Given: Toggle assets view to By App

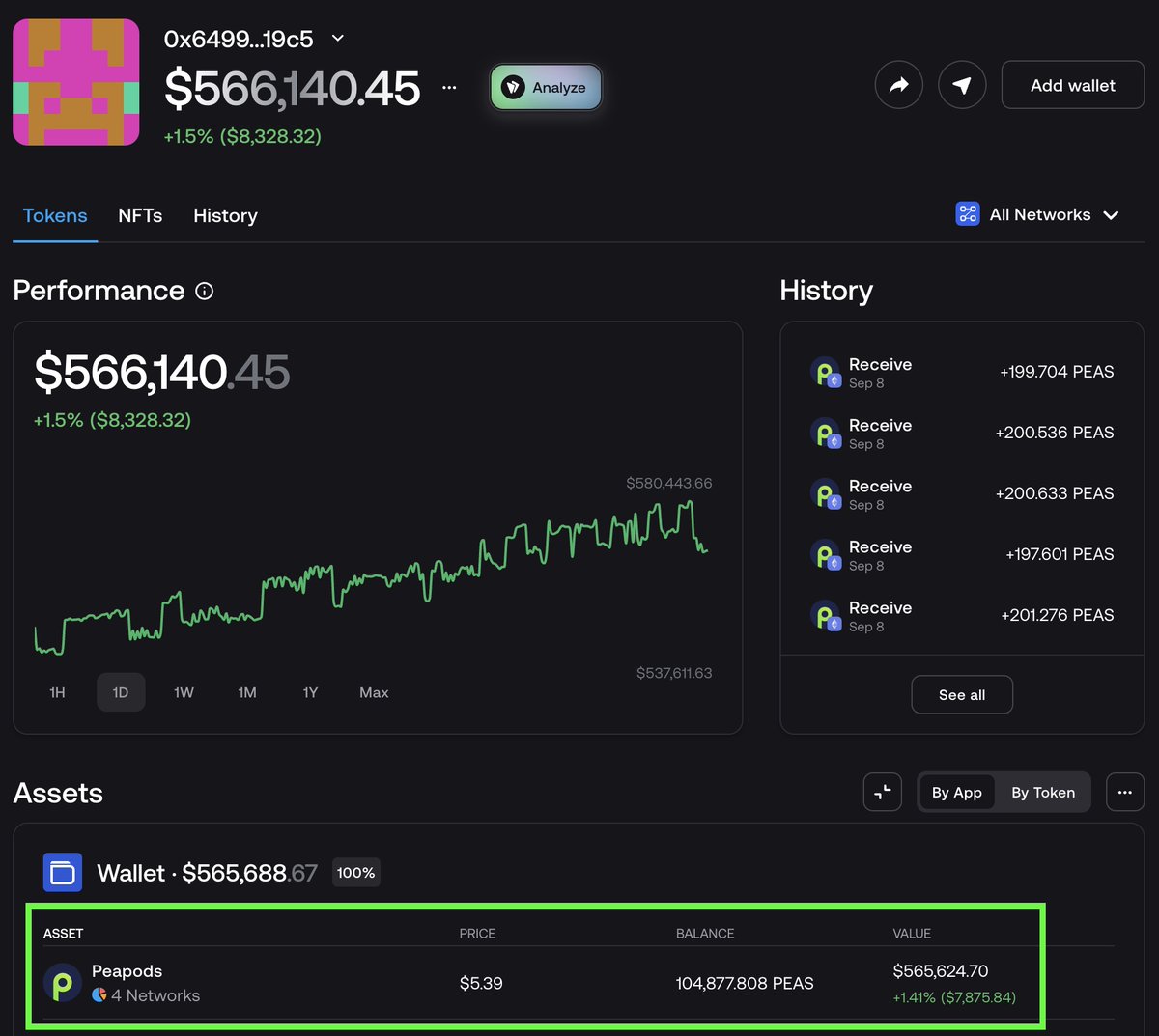Looking at the screenshot, I should [956, 793].
